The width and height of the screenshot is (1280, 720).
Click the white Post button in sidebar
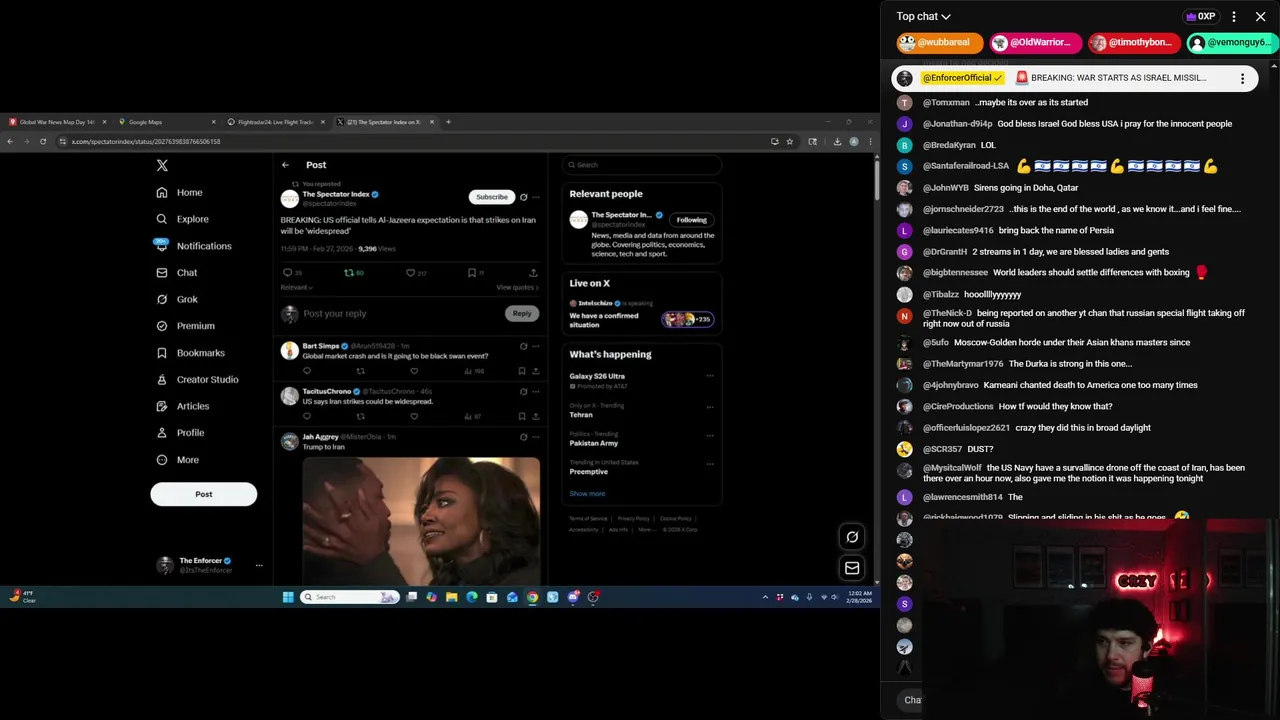tap(204, 494)
